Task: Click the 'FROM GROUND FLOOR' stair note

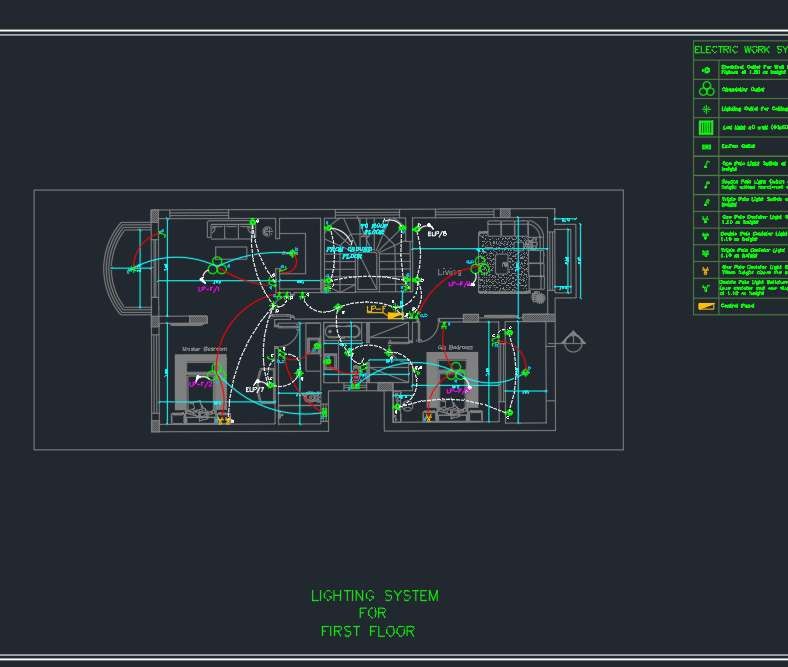Action: pyautogui.click(x=350, y=252)
